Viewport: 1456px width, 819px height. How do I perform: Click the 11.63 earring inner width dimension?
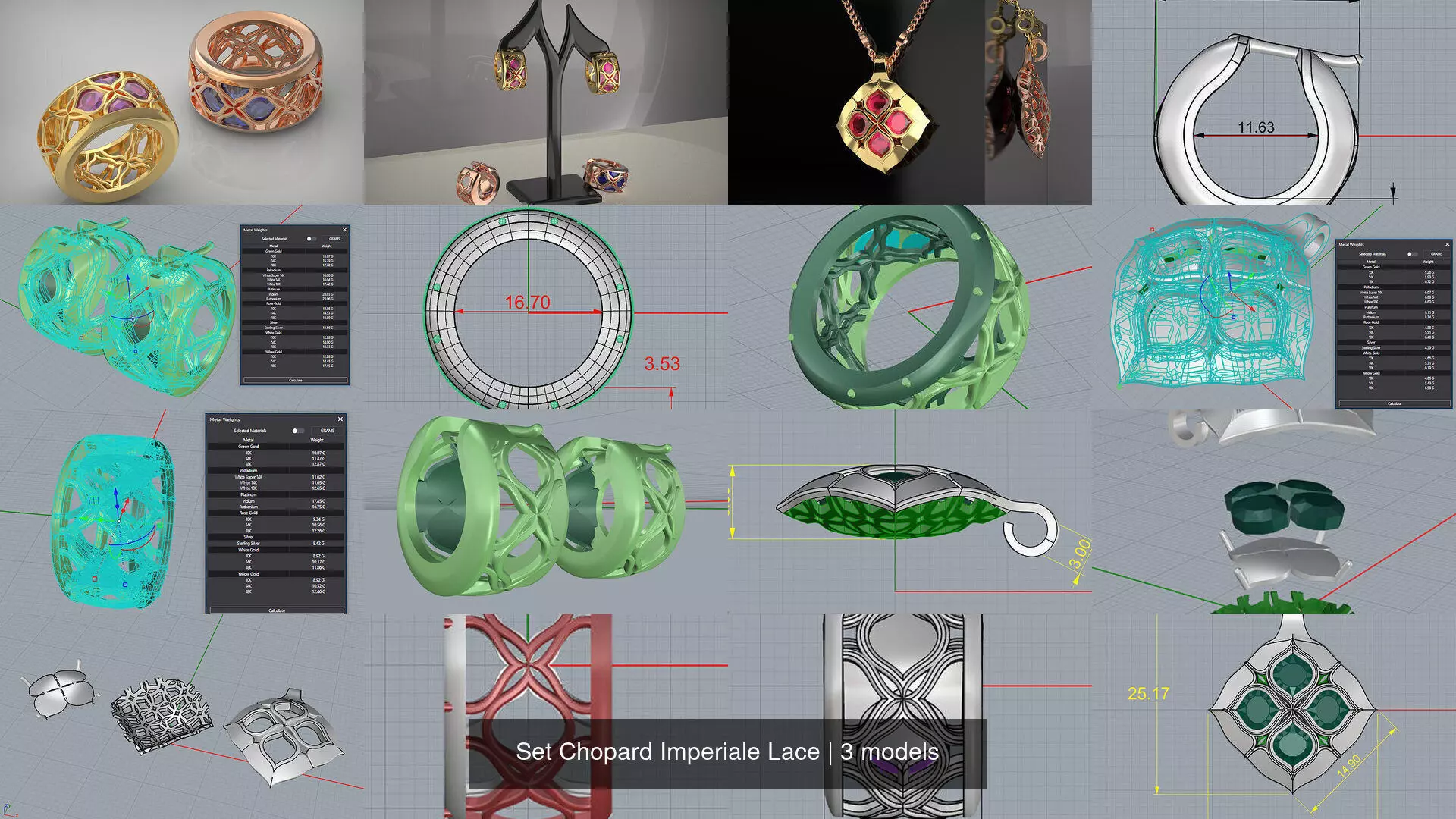click(1256, 127)
